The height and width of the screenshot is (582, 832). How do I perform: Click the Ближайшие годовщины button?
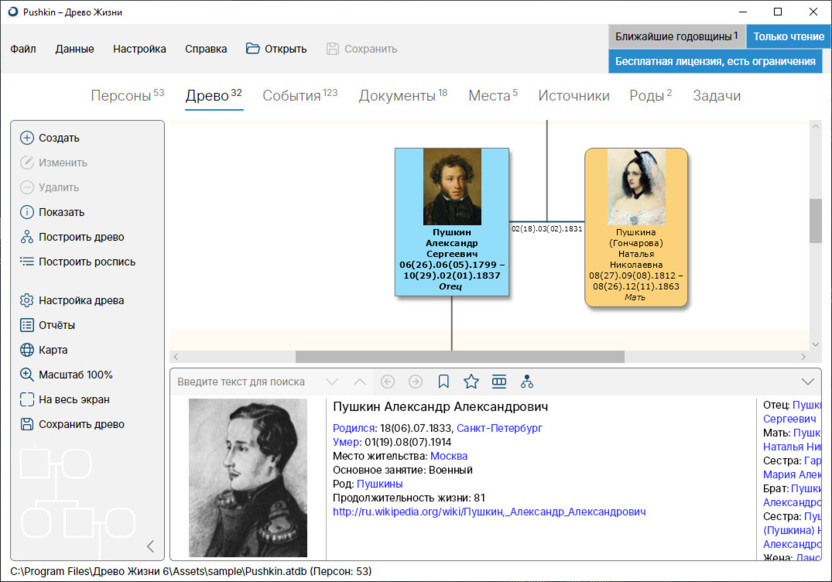click(677, 37)
